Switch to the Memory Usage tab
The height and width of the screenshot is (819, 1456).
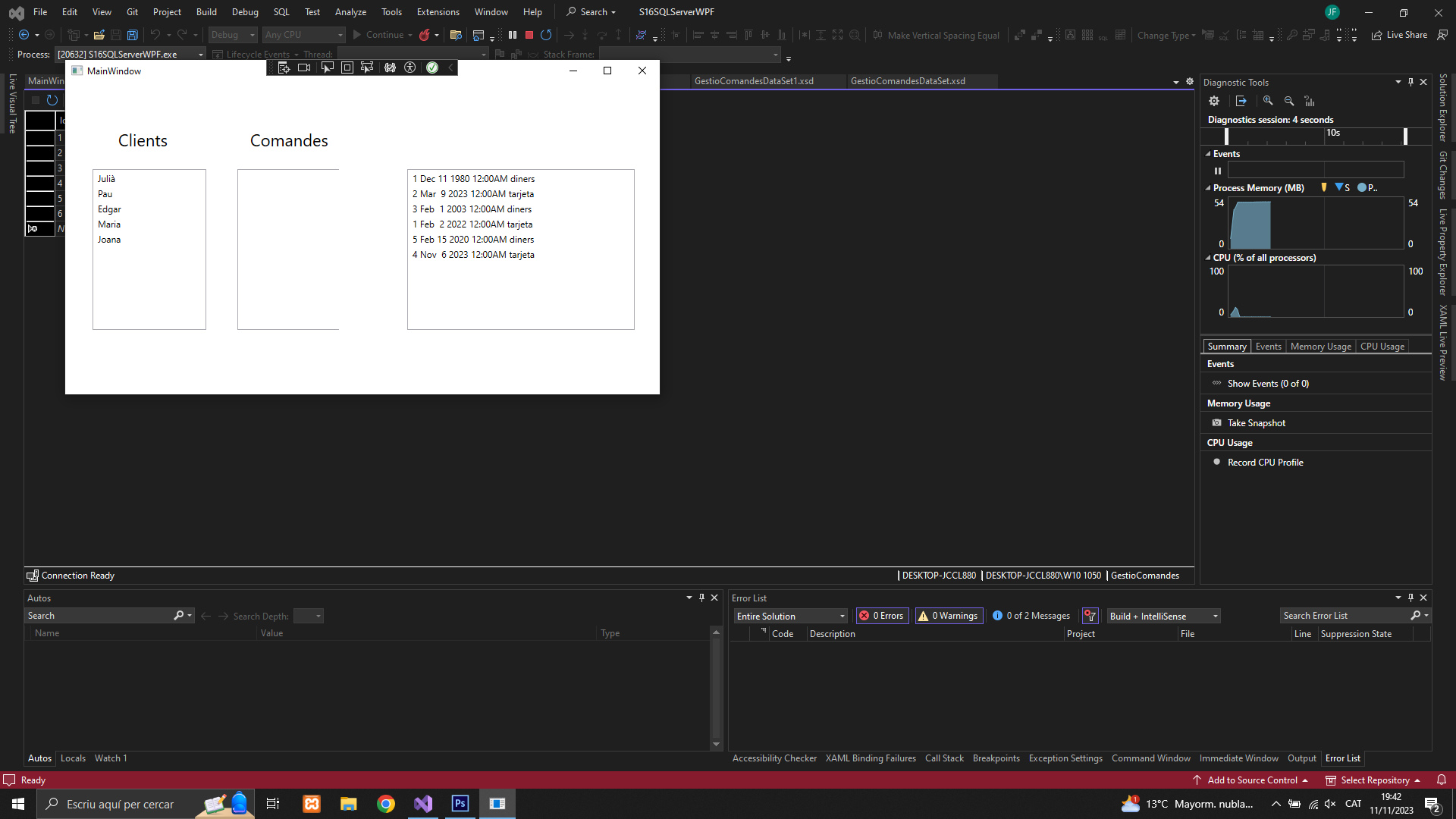tap(1320, 347)
